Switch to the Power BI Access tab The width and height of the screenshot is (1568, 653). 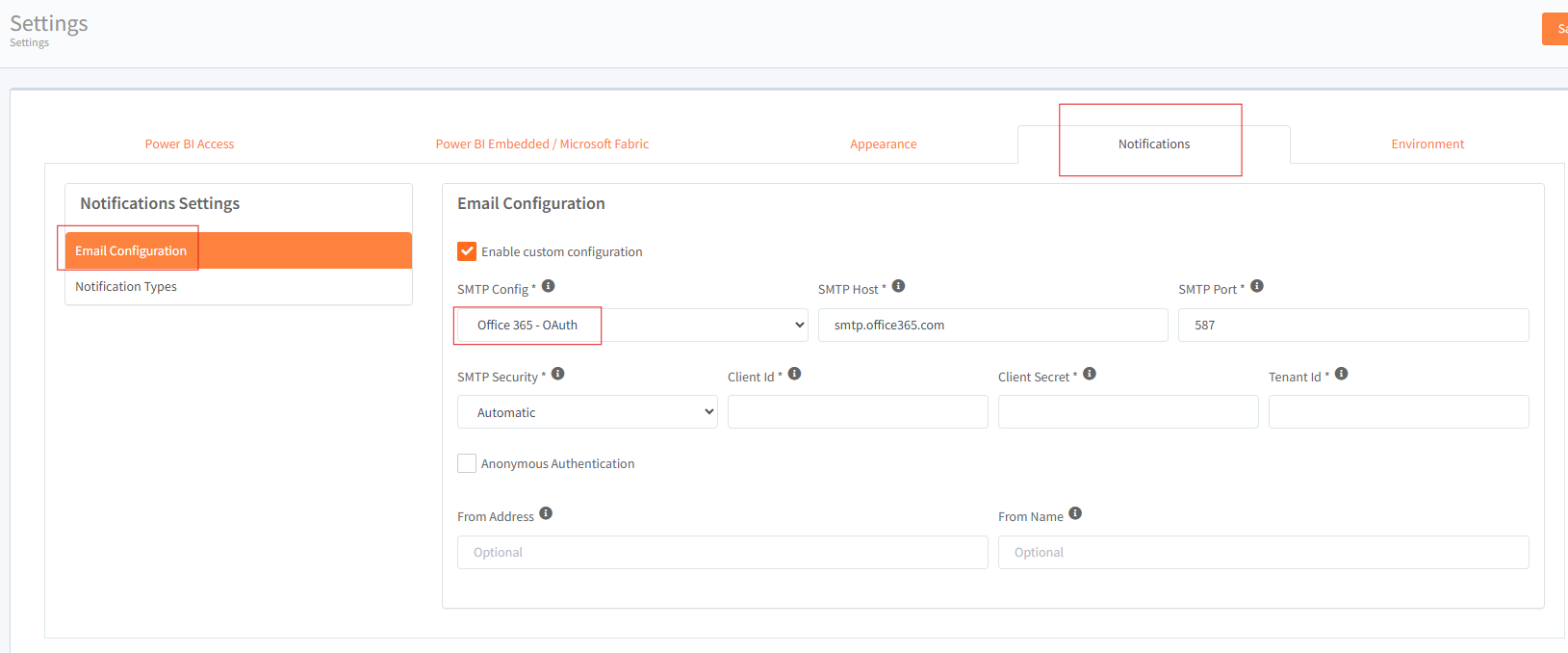[190, 144]
